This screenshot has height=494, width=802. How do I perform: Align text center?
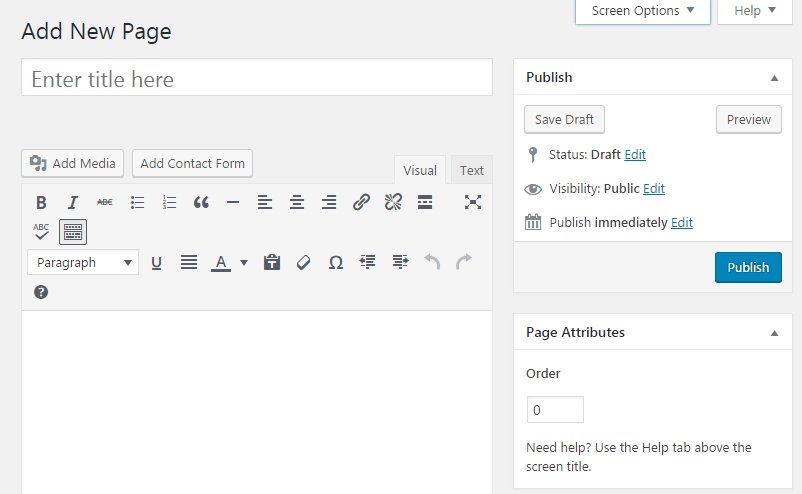[297, 203]
